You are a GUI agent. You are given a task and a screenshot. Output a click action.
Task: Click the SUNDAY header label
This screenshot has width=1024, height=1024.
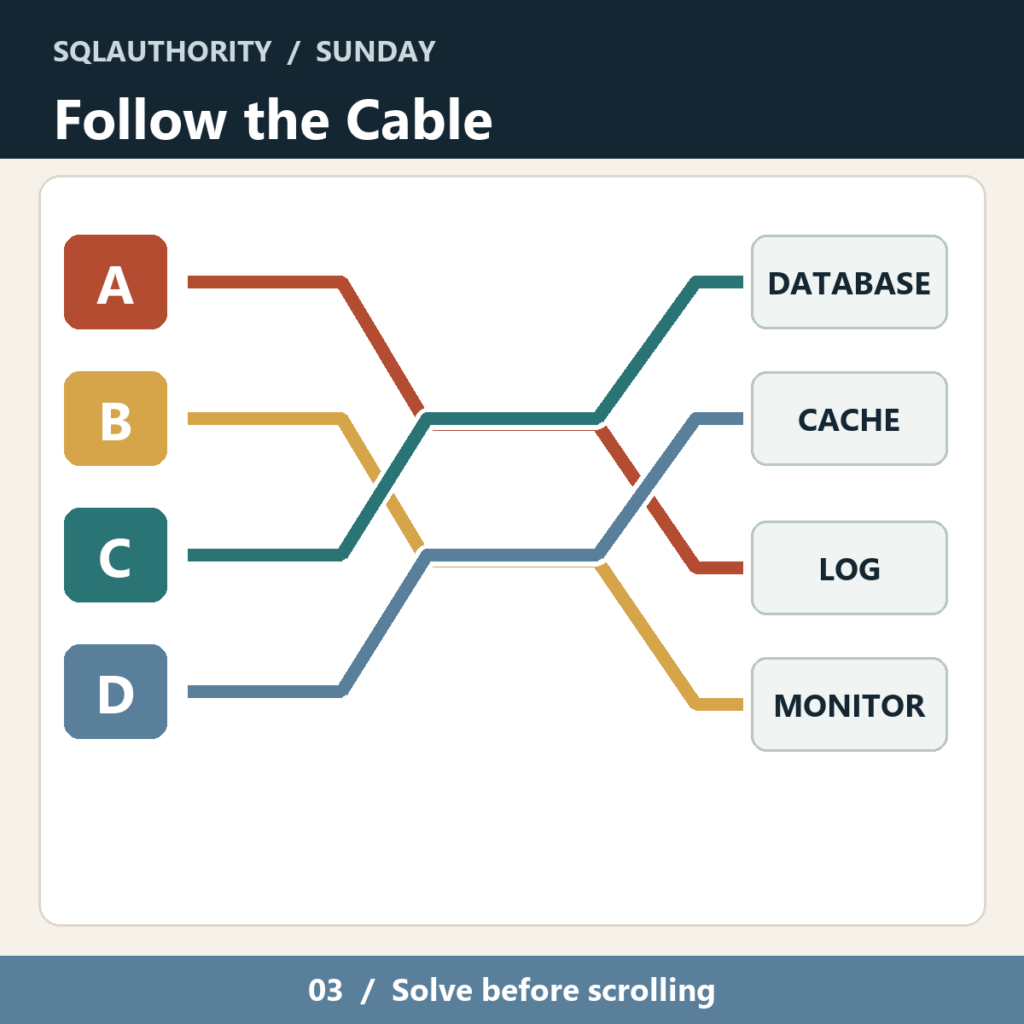click(376, 52)
